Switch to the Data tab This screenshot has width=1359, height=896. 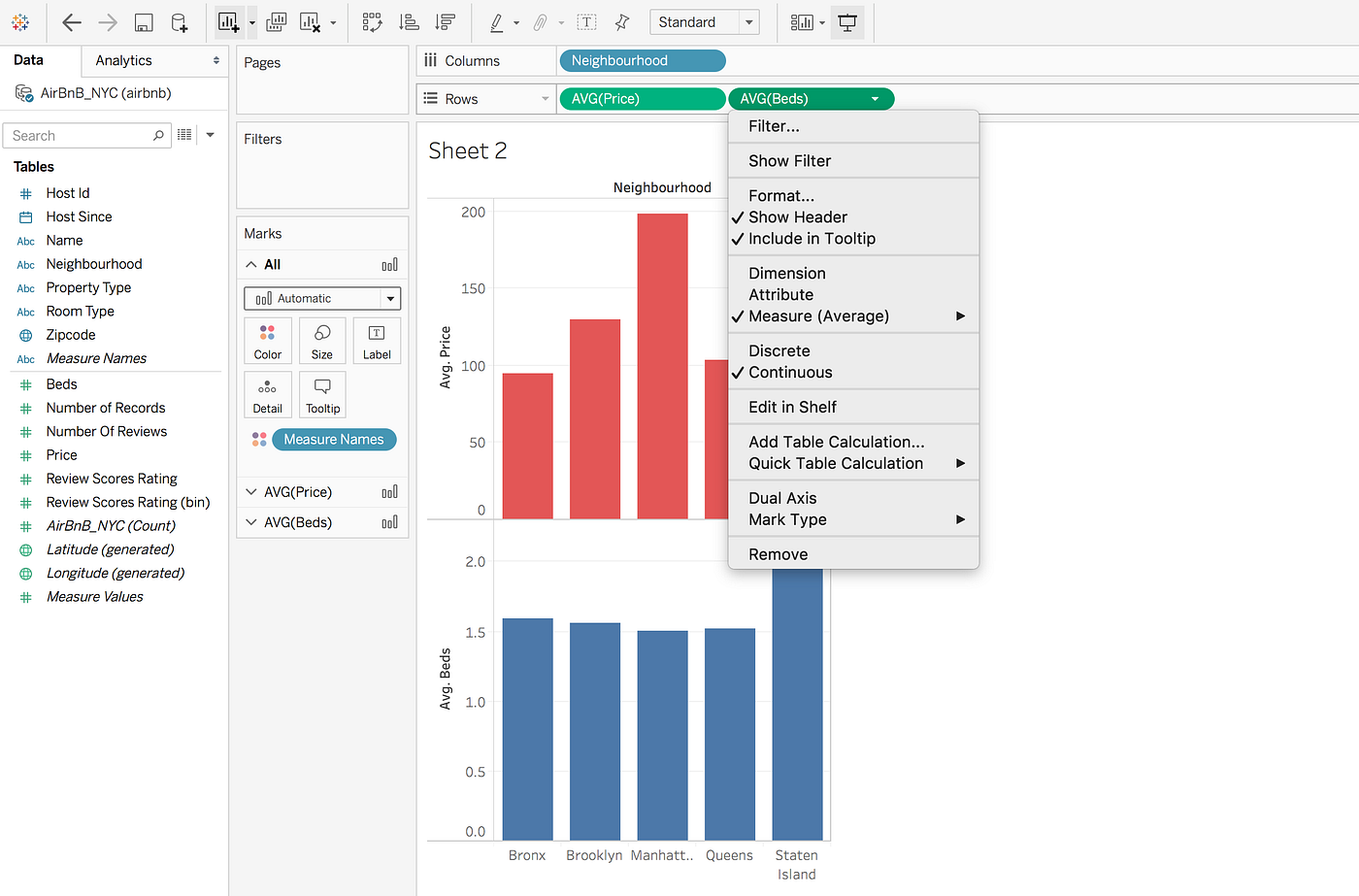pyautogui.click(x=29, y=60)
